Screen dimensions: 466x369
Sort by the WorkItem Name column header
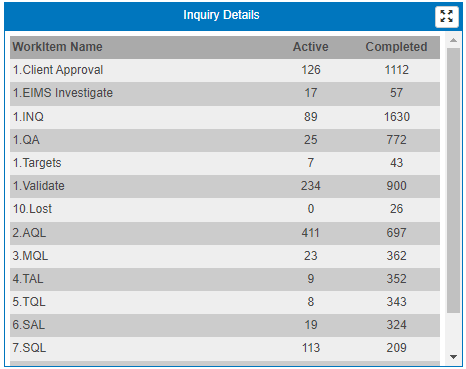pyautogui.click(x=57, y=47)
